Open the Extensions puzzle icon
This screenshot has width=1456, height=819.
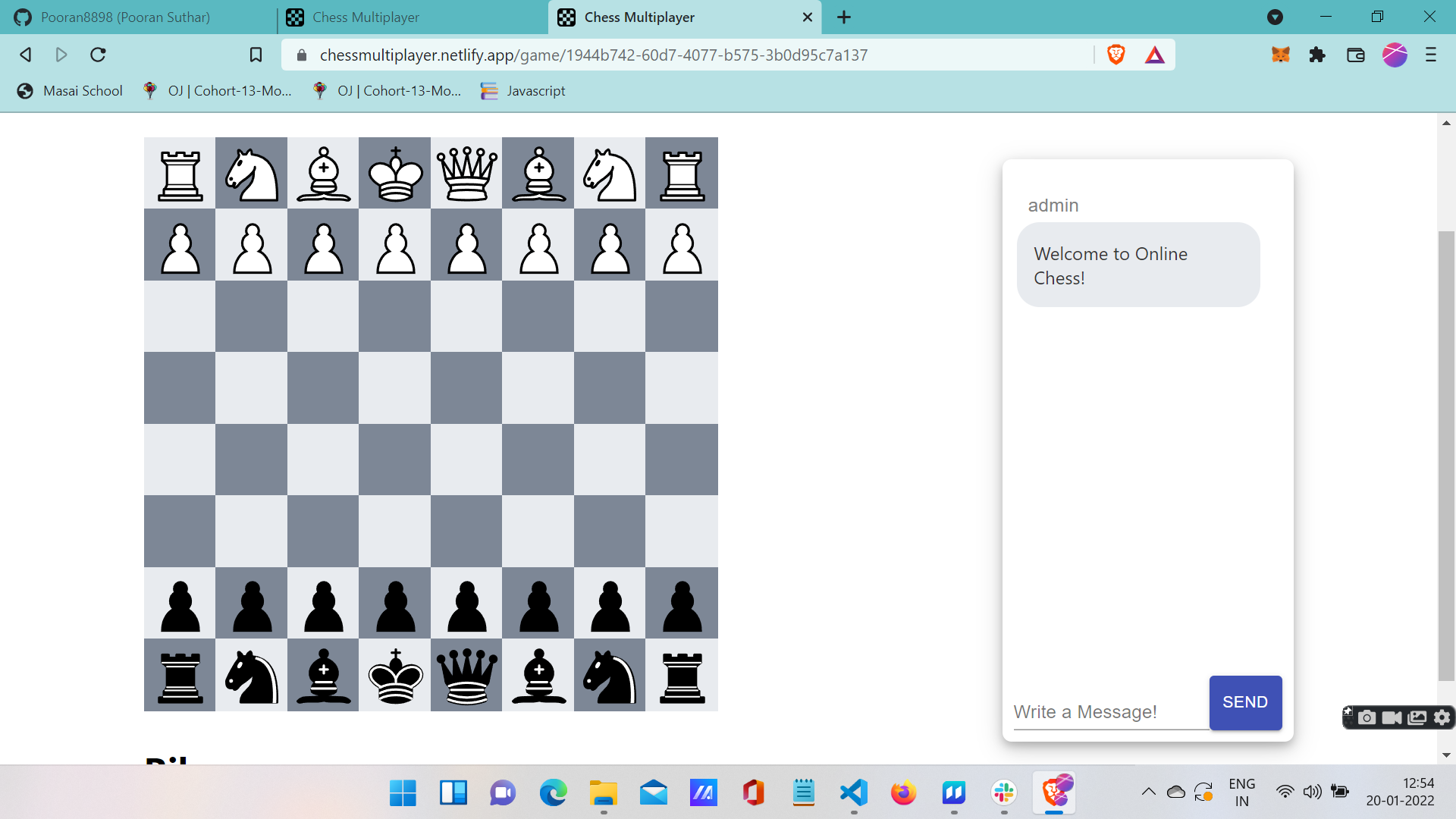pos(1317,55)
